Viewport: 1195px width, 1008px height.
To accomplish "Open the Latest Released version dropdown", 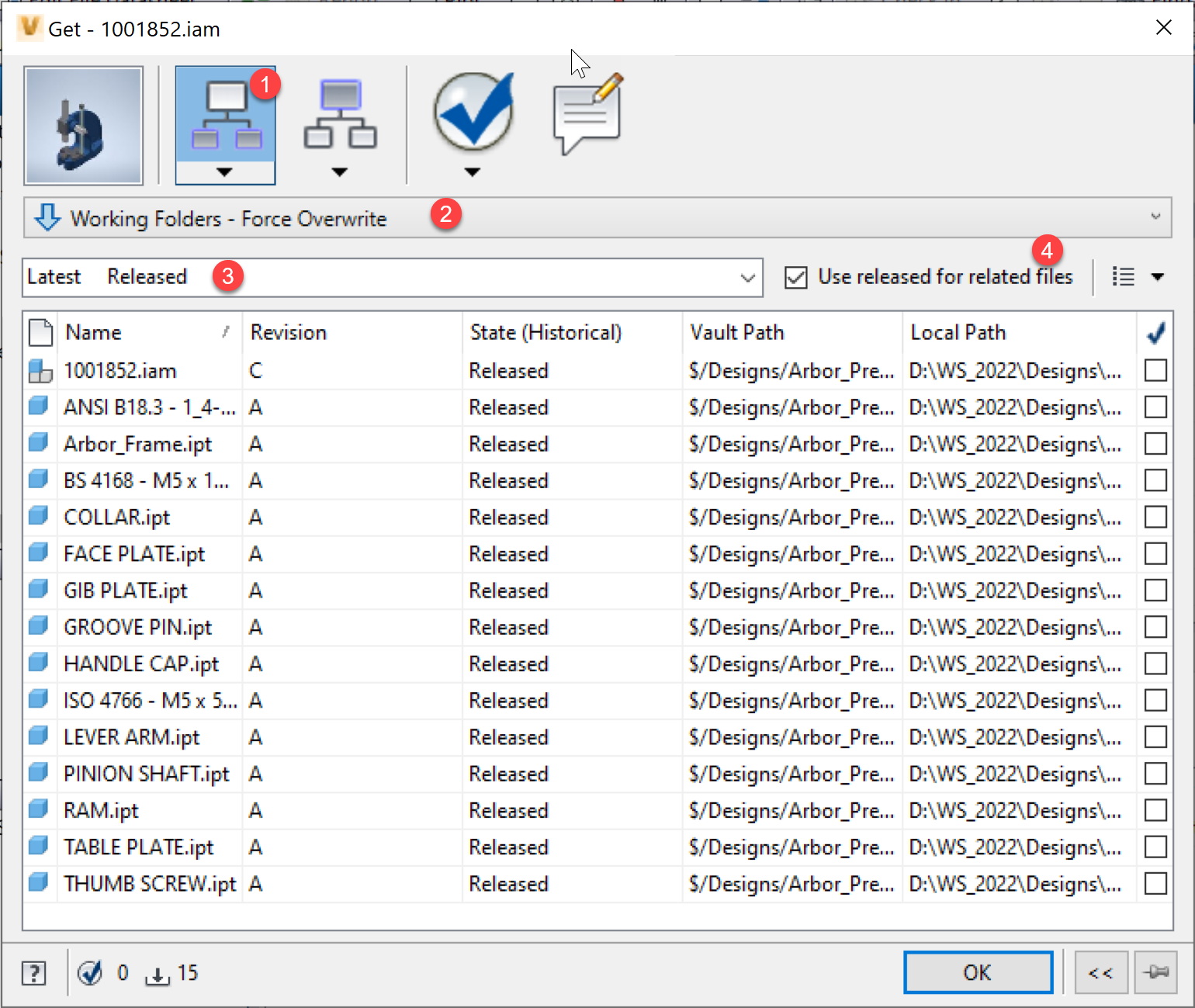I will 746,277.
